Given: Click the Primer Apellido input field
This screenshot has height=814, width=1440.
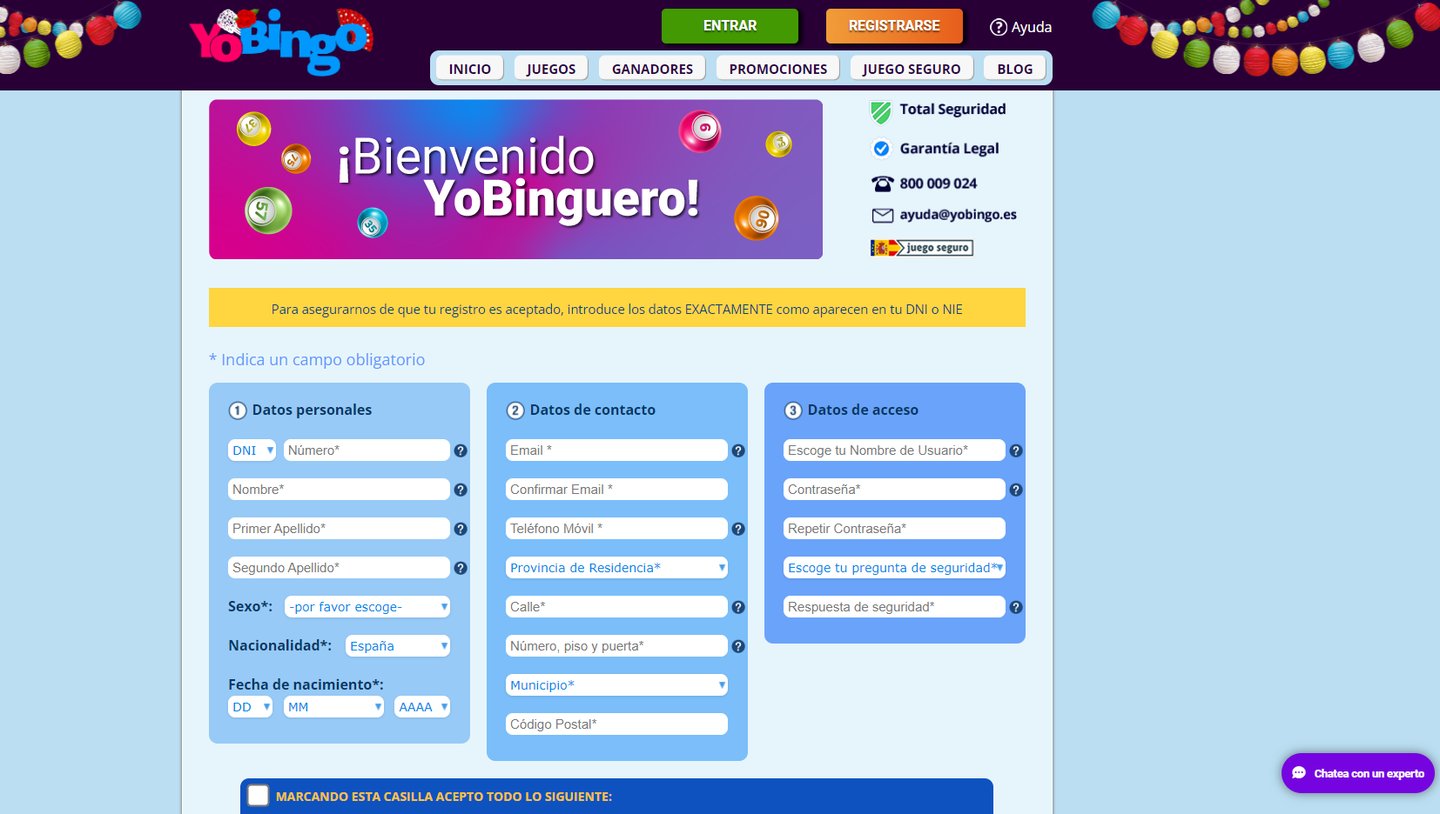Looking at the screenshot, I should pyautogui.click(x=339, y=528).
